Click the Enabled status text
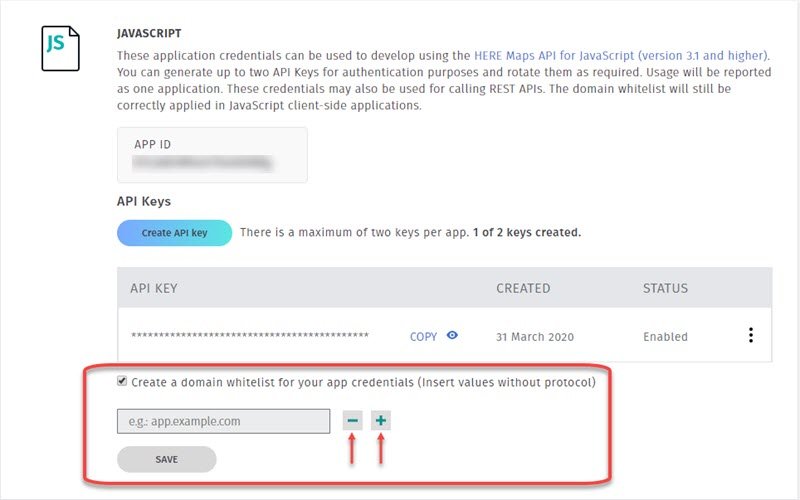800x500 pixels. (665, 337)
